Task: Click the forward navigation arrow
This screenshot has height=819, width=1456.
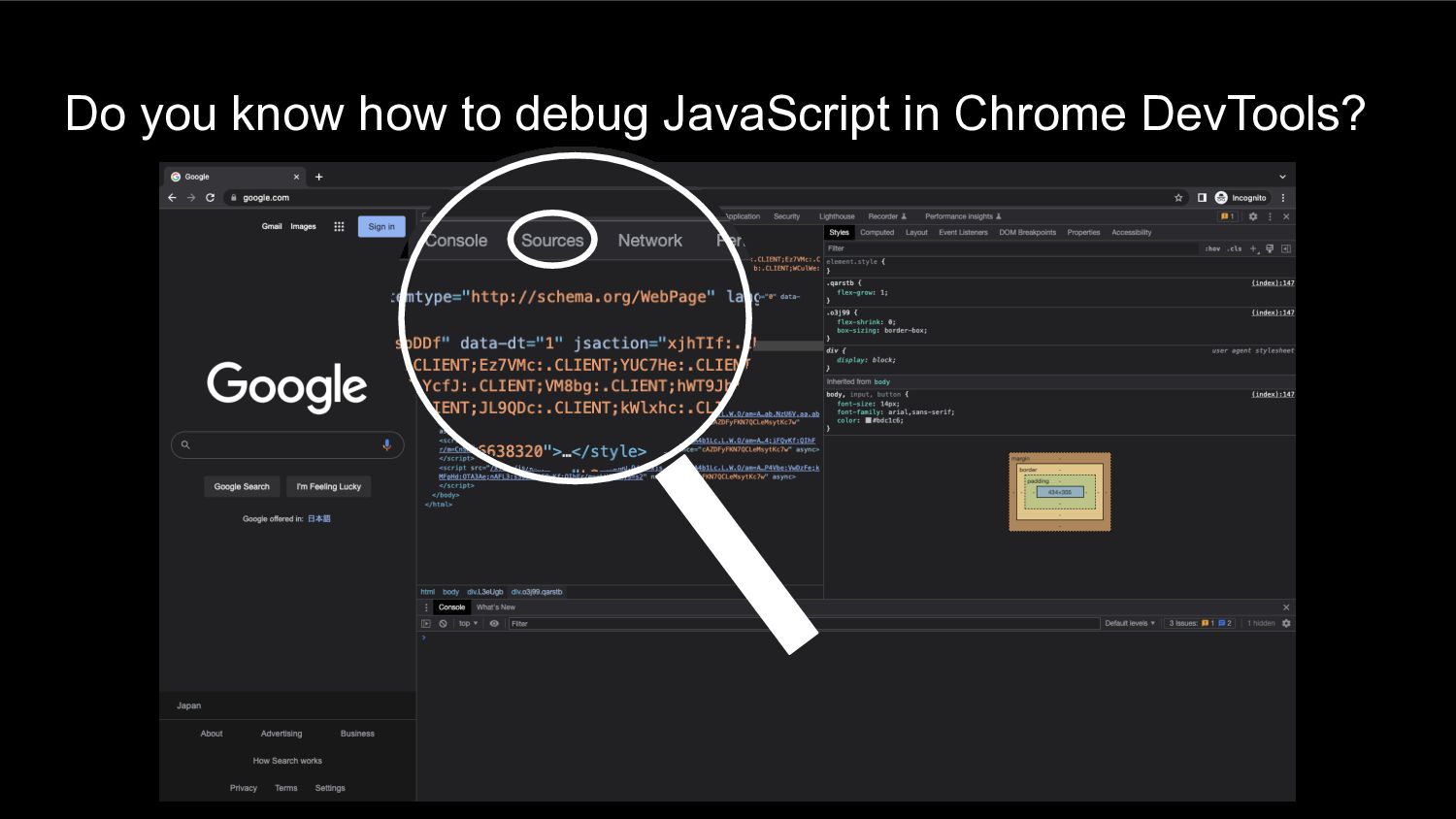Action: (191, 198)
